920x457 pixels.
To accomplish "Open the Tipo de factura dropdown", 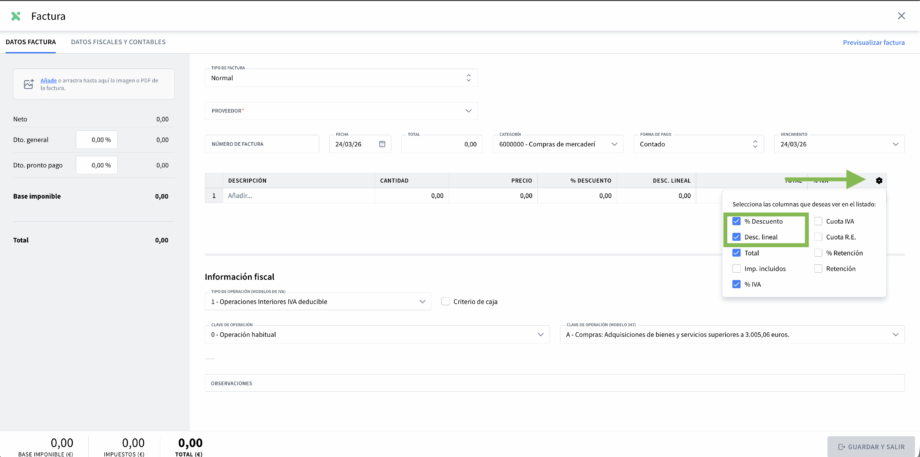I will 341,77.
